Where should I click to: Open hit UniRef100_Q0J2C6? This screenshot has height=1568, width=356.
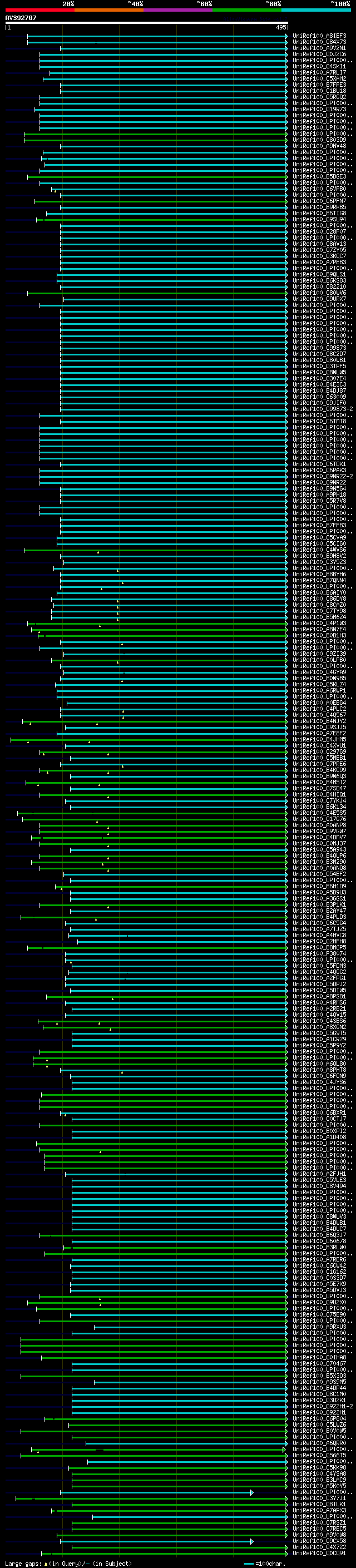coord(319,54)
